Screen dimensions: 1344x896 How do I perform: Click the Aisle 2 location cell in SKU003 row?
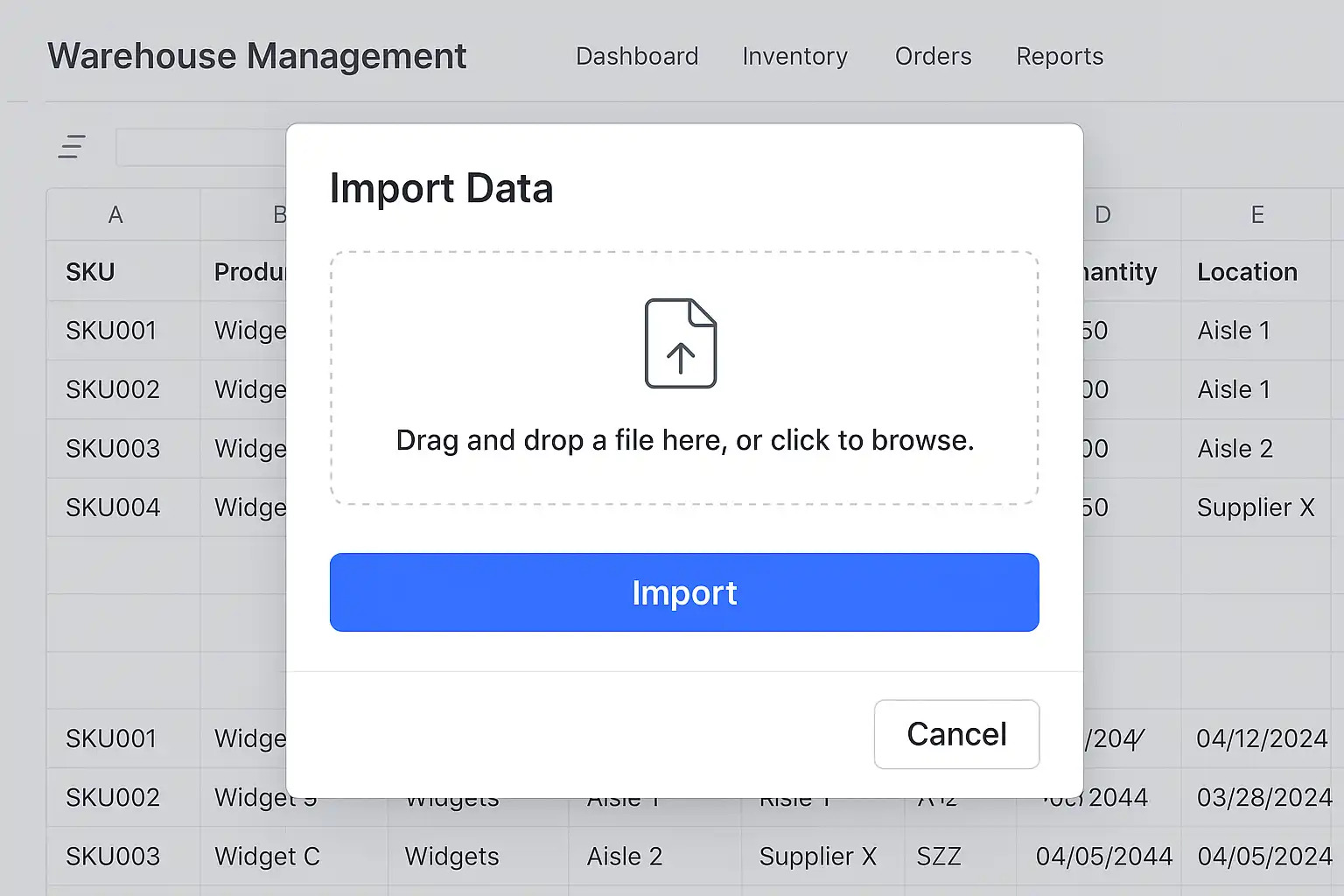click(x=1235, y=449)
